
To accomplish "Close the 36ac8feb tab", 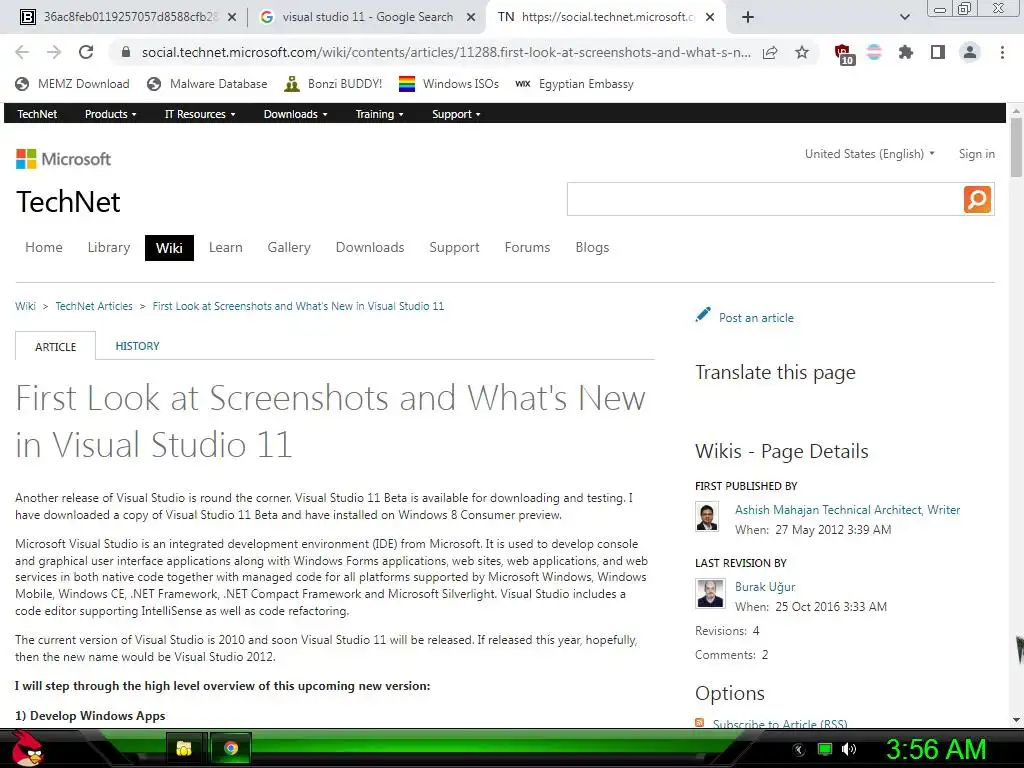I will (x=232, y=17).
